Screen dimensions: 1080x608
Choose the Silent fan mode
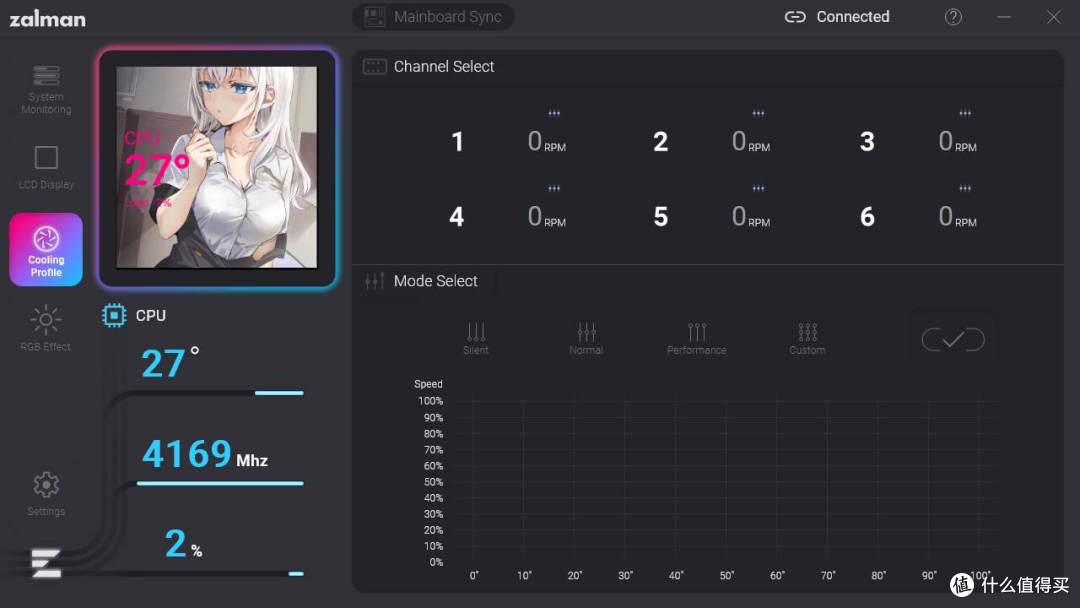(475, 339)
